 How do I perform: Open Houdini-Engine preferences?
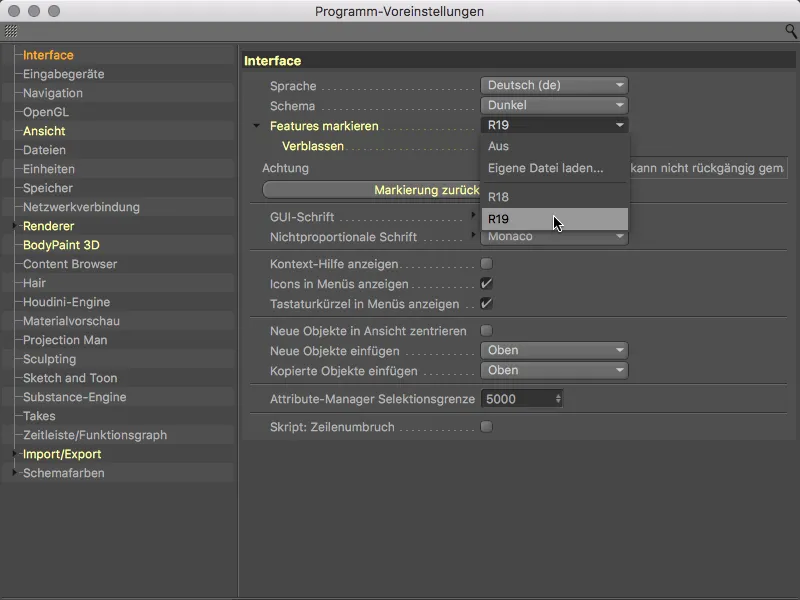[66, 302]
